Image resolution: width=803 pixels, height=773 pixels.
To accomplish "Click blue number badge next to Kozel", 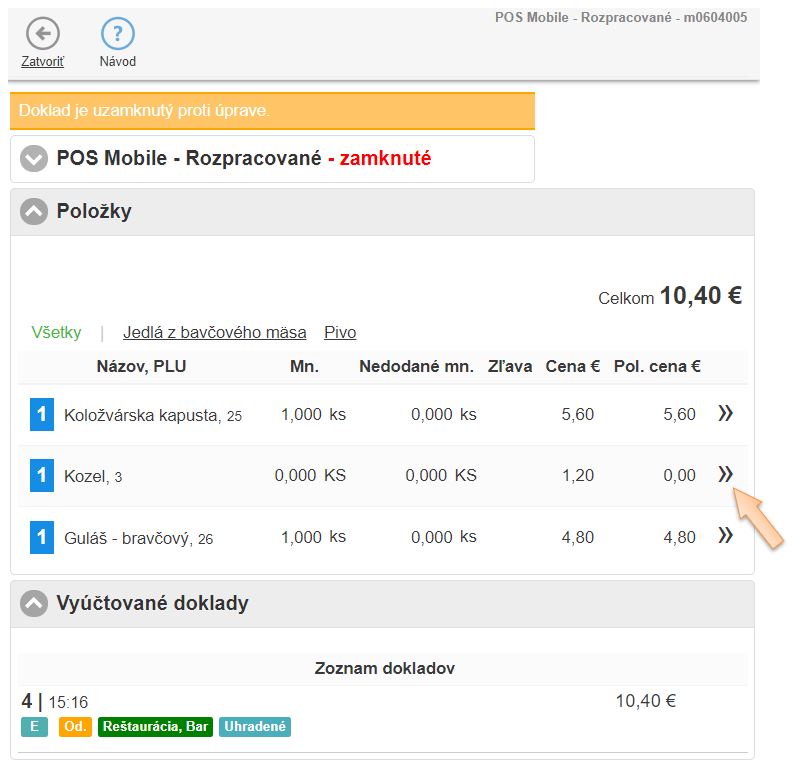I will coord(41,476).
